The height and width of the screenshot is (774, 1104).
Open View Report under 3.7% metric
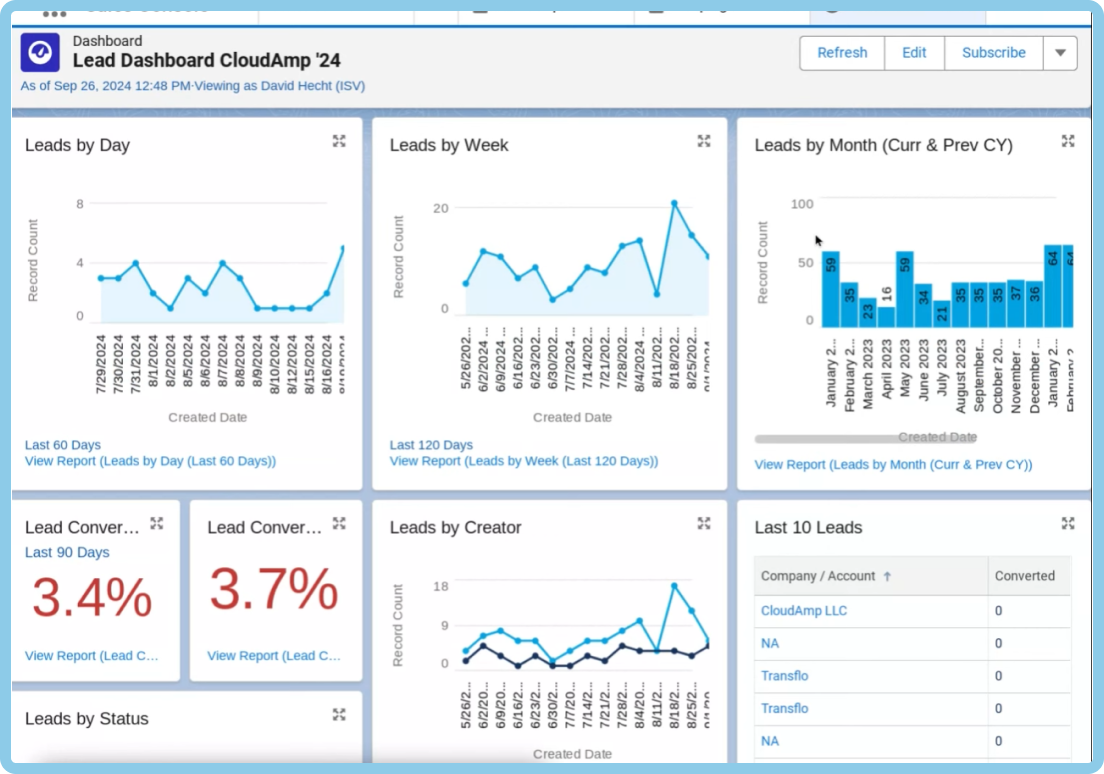click(274, 656)
